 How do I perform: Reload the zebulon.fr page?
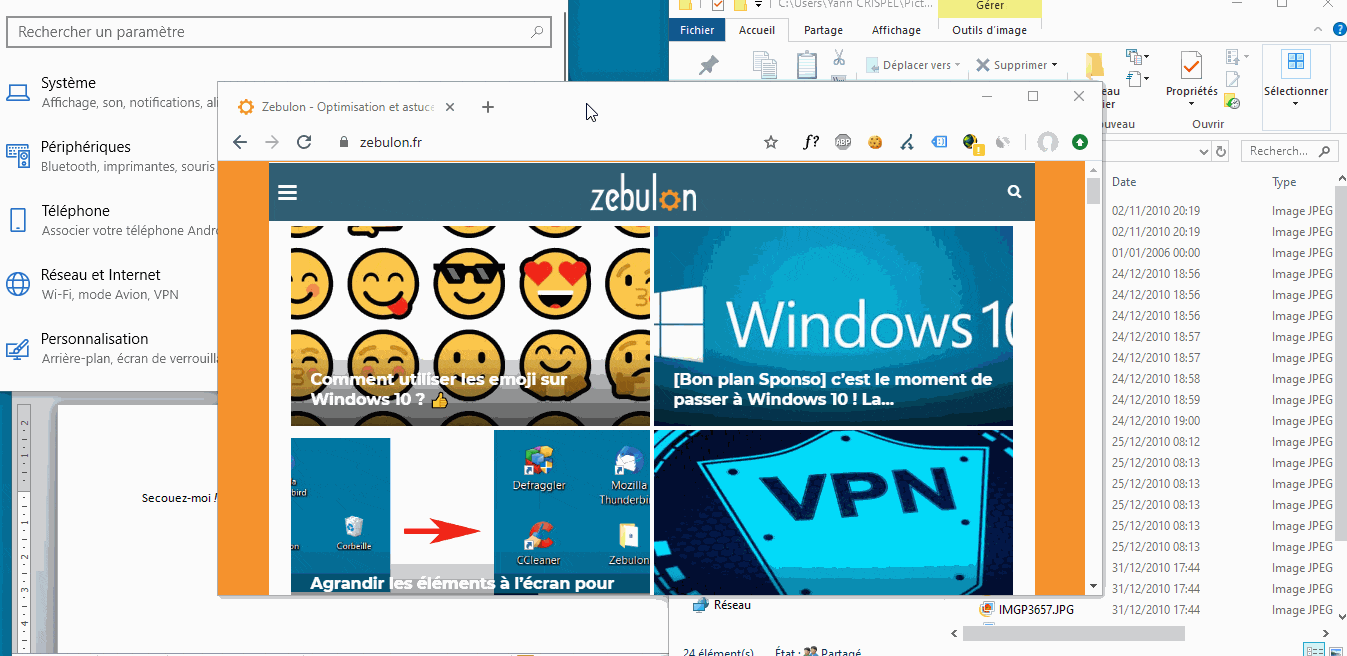point(305,142)
